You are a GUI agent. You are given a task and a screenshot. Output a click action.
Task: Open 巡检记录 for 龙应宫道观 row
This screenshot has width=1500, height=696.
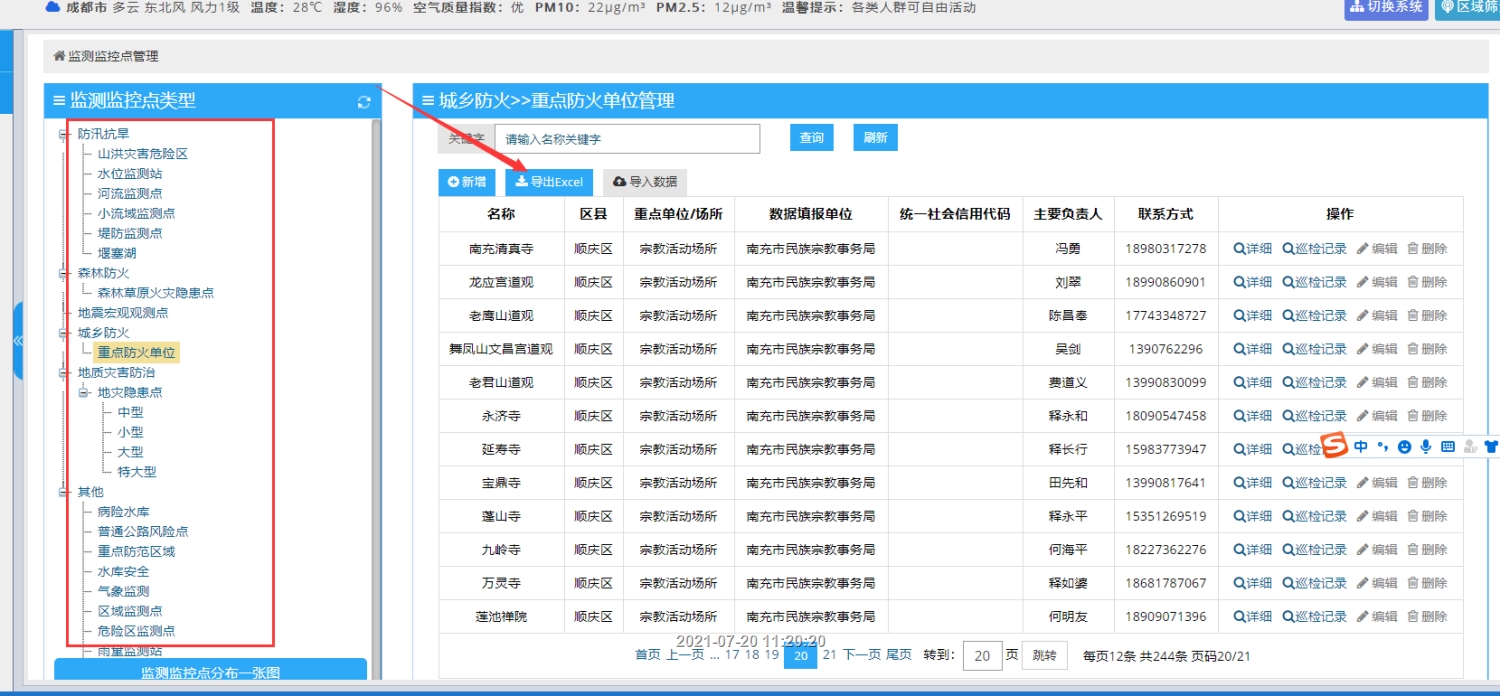pos(1314,282)
